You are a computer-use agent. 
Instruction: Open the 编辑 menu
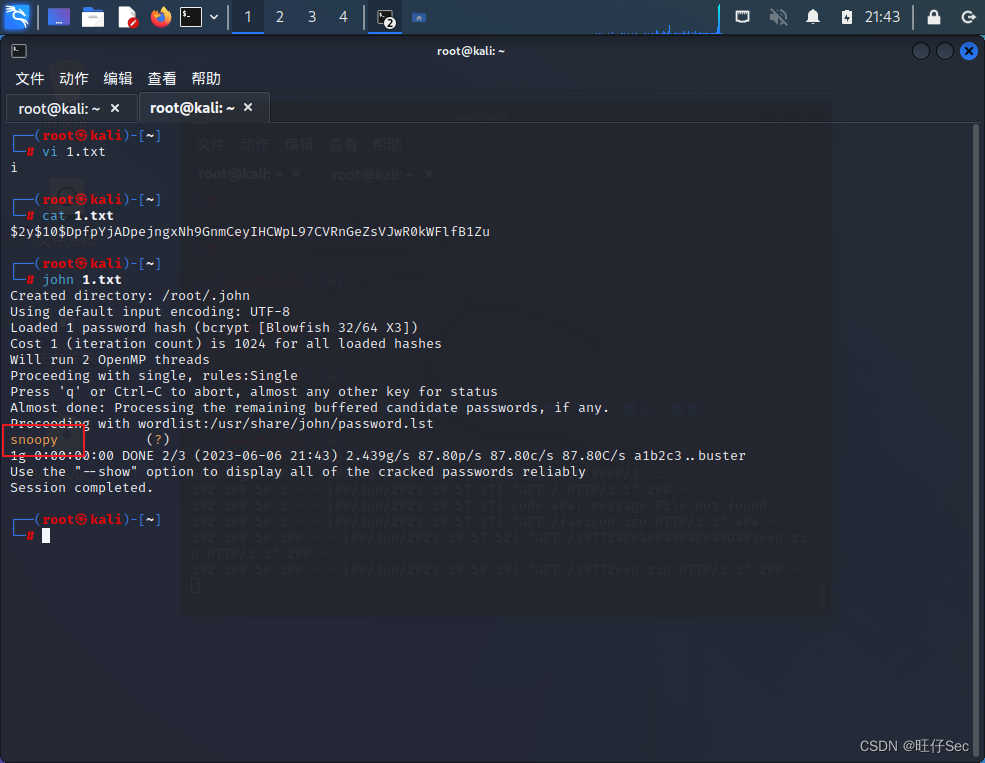pos(117,78)
